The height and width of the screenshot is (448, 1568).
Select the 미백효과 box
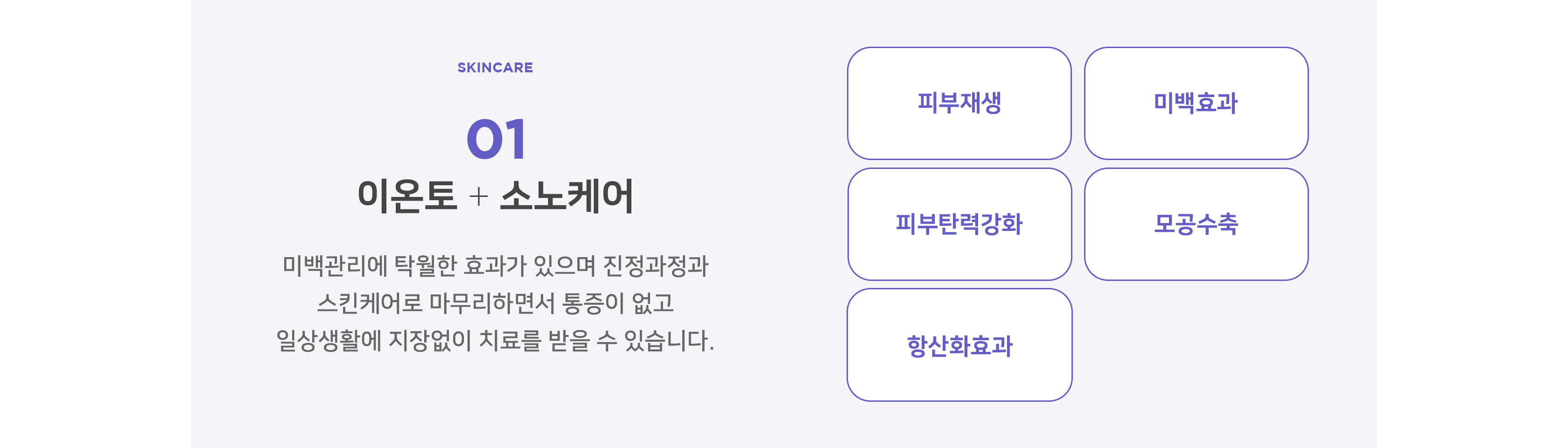point(1196,103)
